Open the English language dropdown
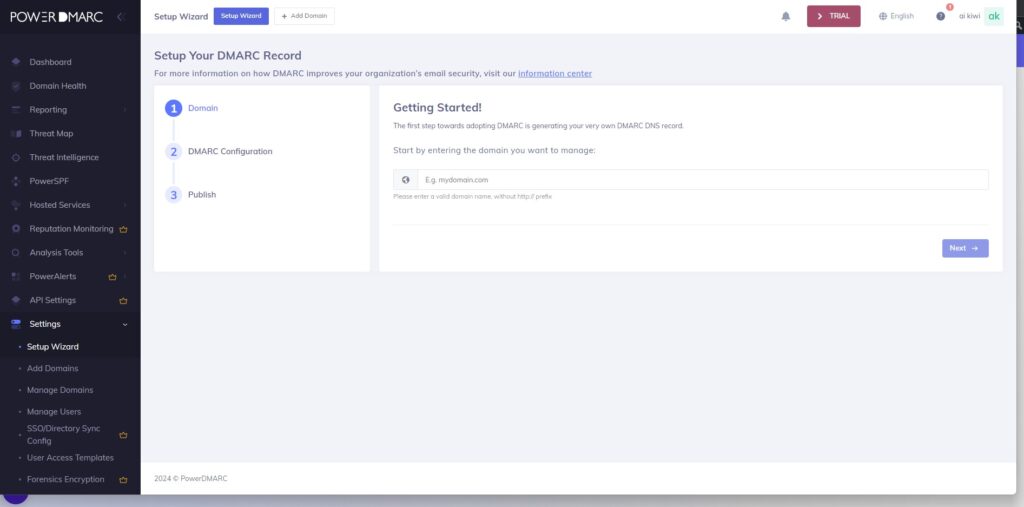1024x507 pixels. pyautogui.click(x=897, y=16)
